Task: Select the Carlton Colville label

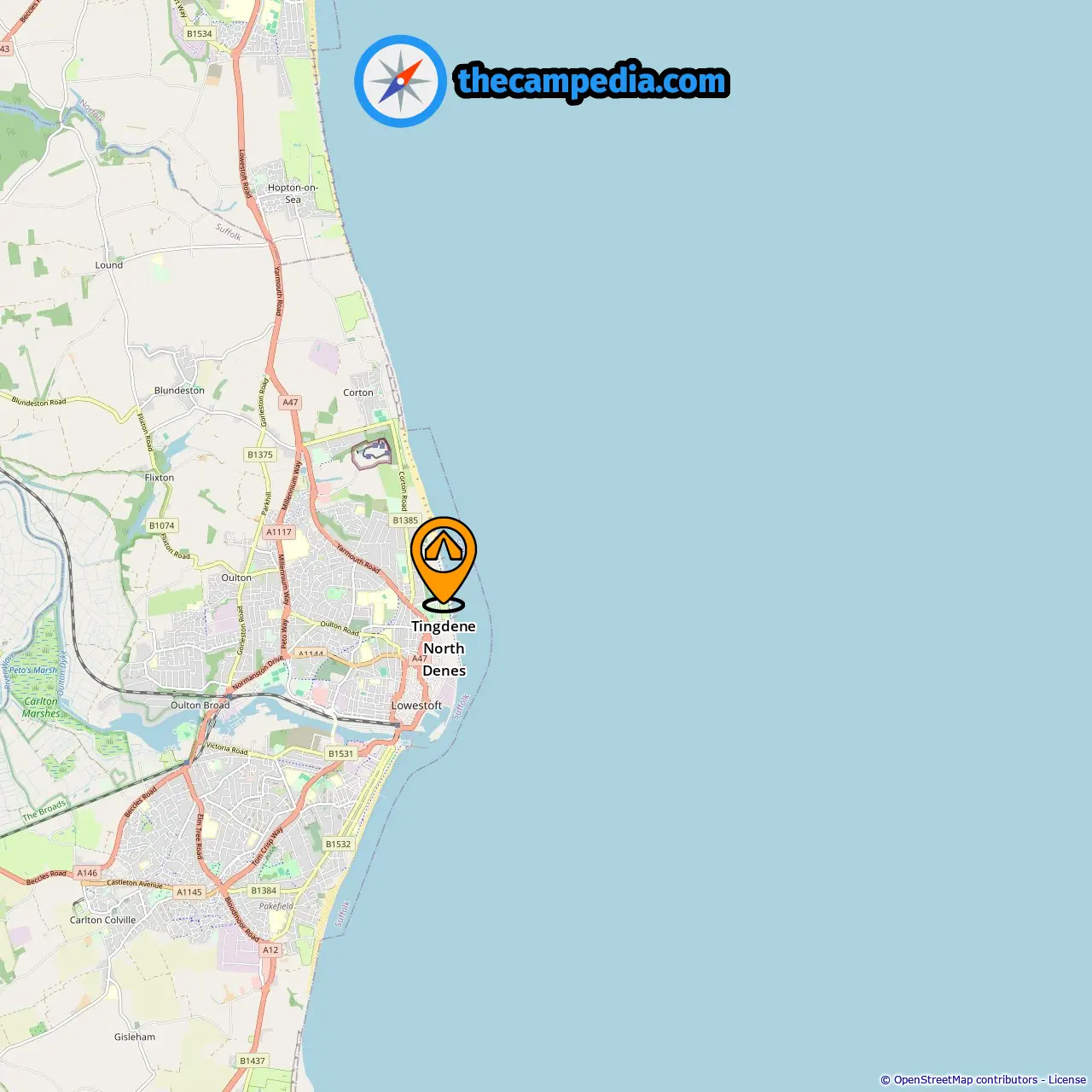Action: coord(102,921)
